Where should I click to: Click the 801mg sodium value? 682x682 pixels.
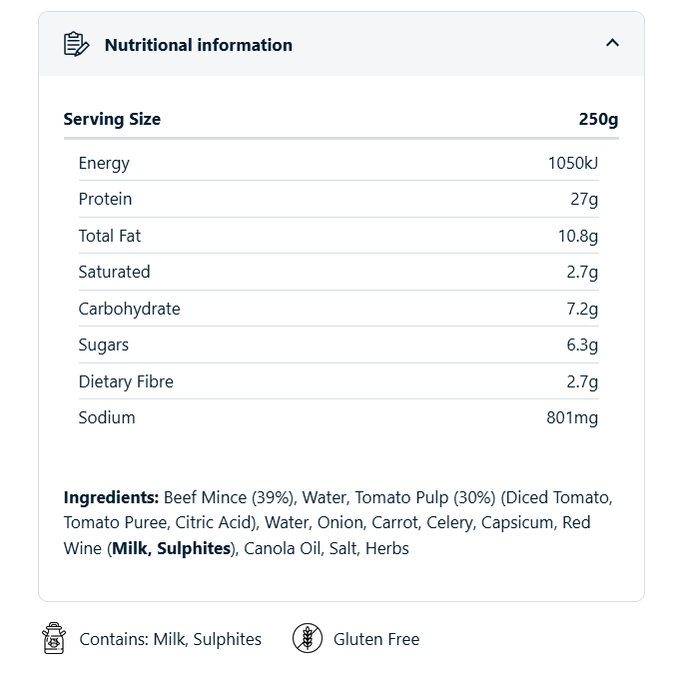572,418
